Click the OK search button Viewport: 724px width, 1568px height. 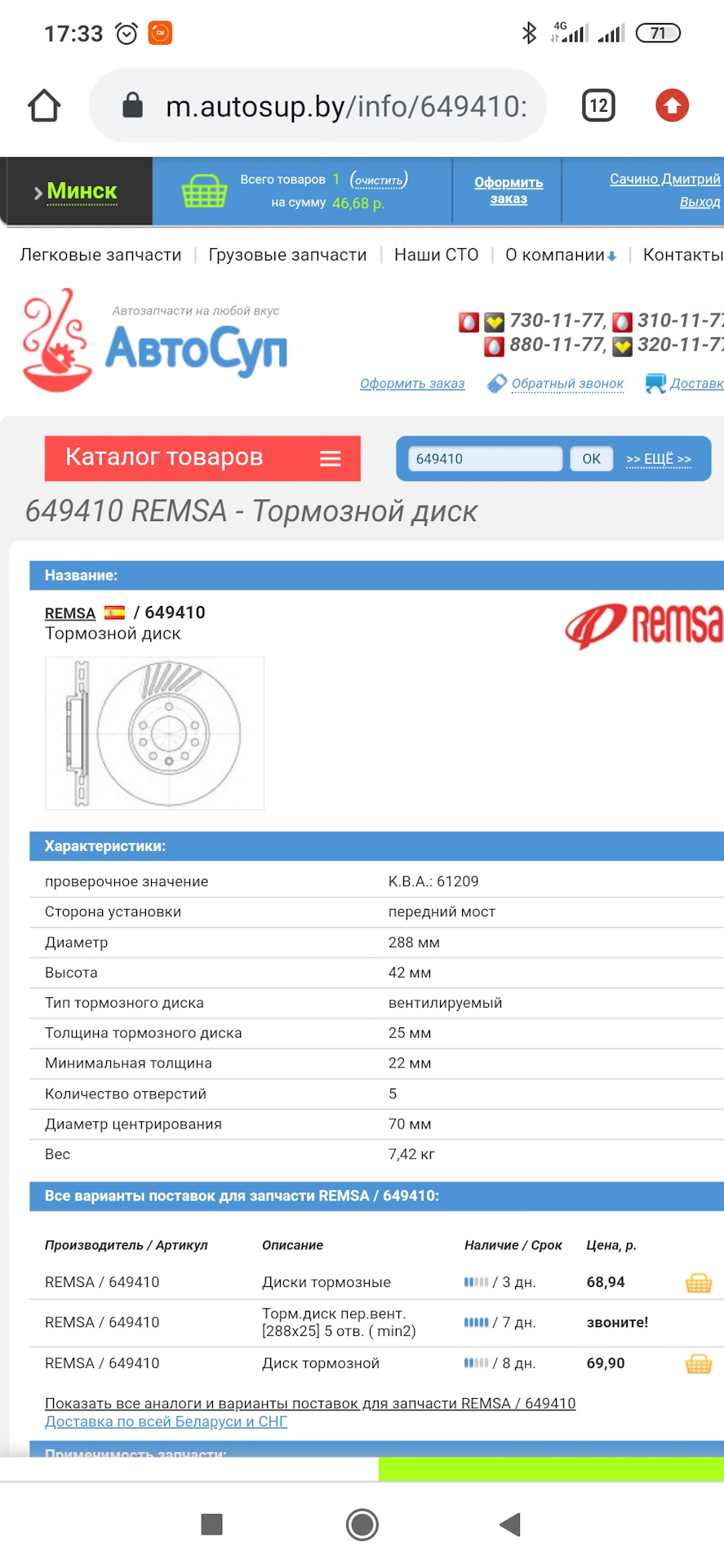coord(592,459)
